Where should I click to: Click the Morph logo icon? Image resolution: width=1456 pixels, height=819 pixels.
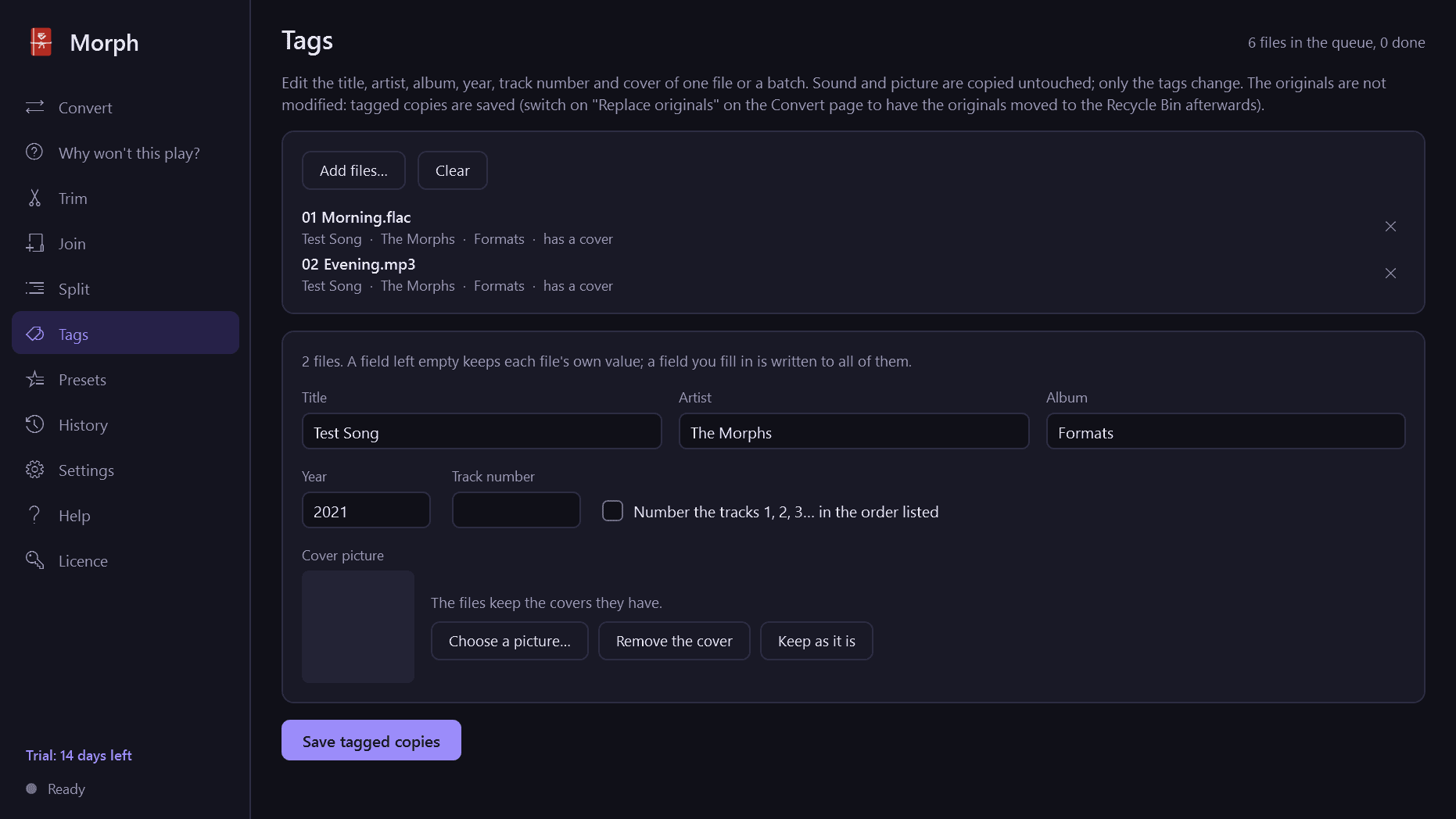point(41,42)
